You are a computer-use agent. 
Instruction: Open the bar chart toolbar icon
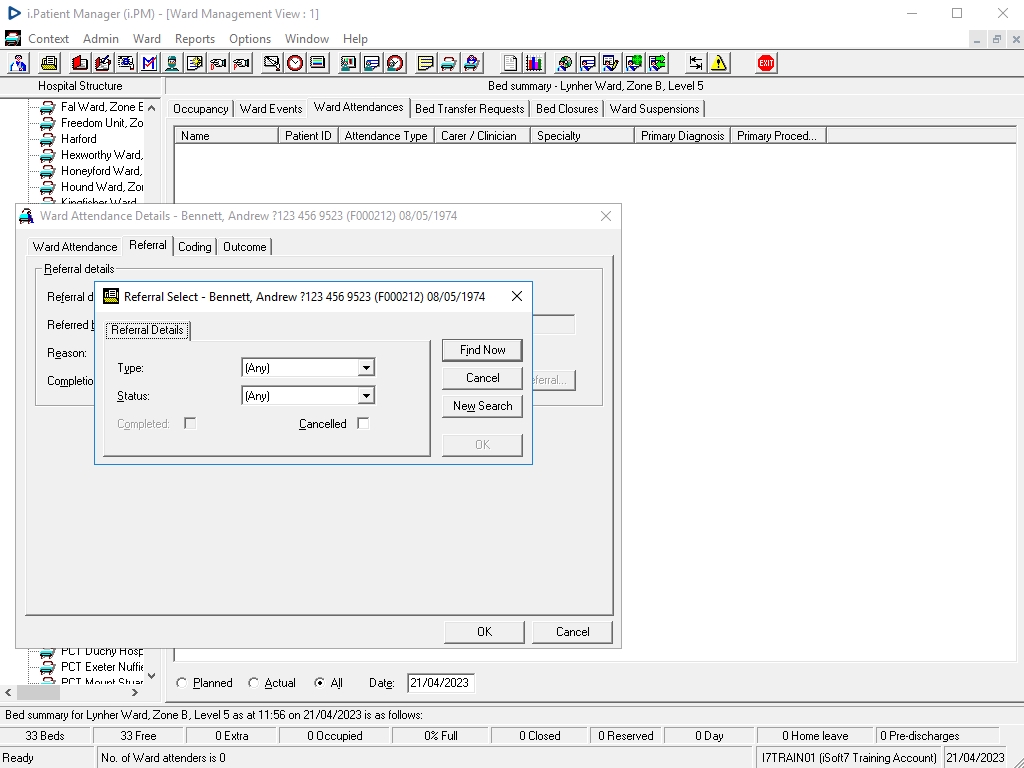pyautogui.click(x=534, y=63)
